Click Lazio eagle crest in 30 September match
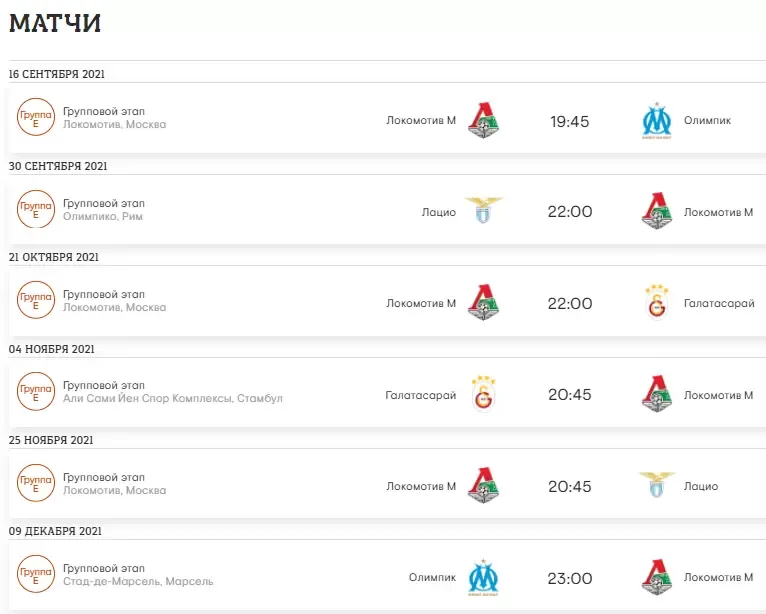 [484, 212]
